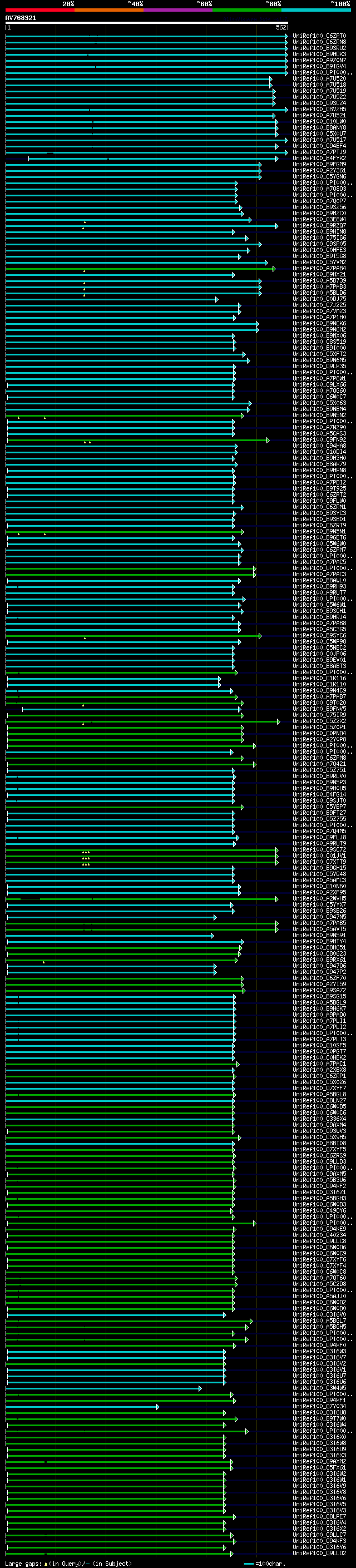This screenshot has height=1568, width=356.
Task: Click the UniRef100_B4FYK2 label
Action: (x=319, y=159)
